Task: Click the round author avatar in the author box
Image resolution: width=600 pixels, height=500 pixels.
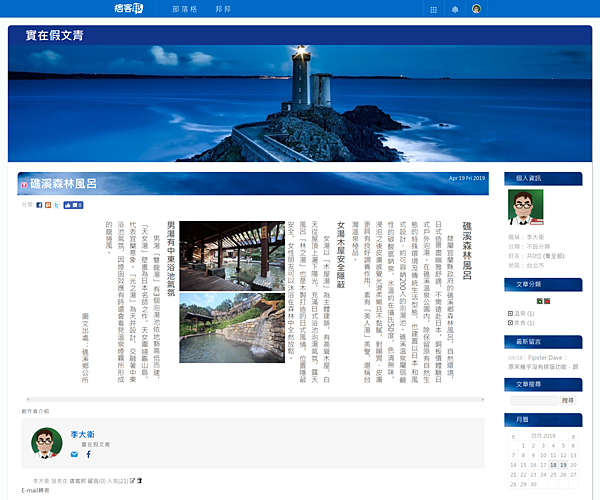Action: pos(47,443)
